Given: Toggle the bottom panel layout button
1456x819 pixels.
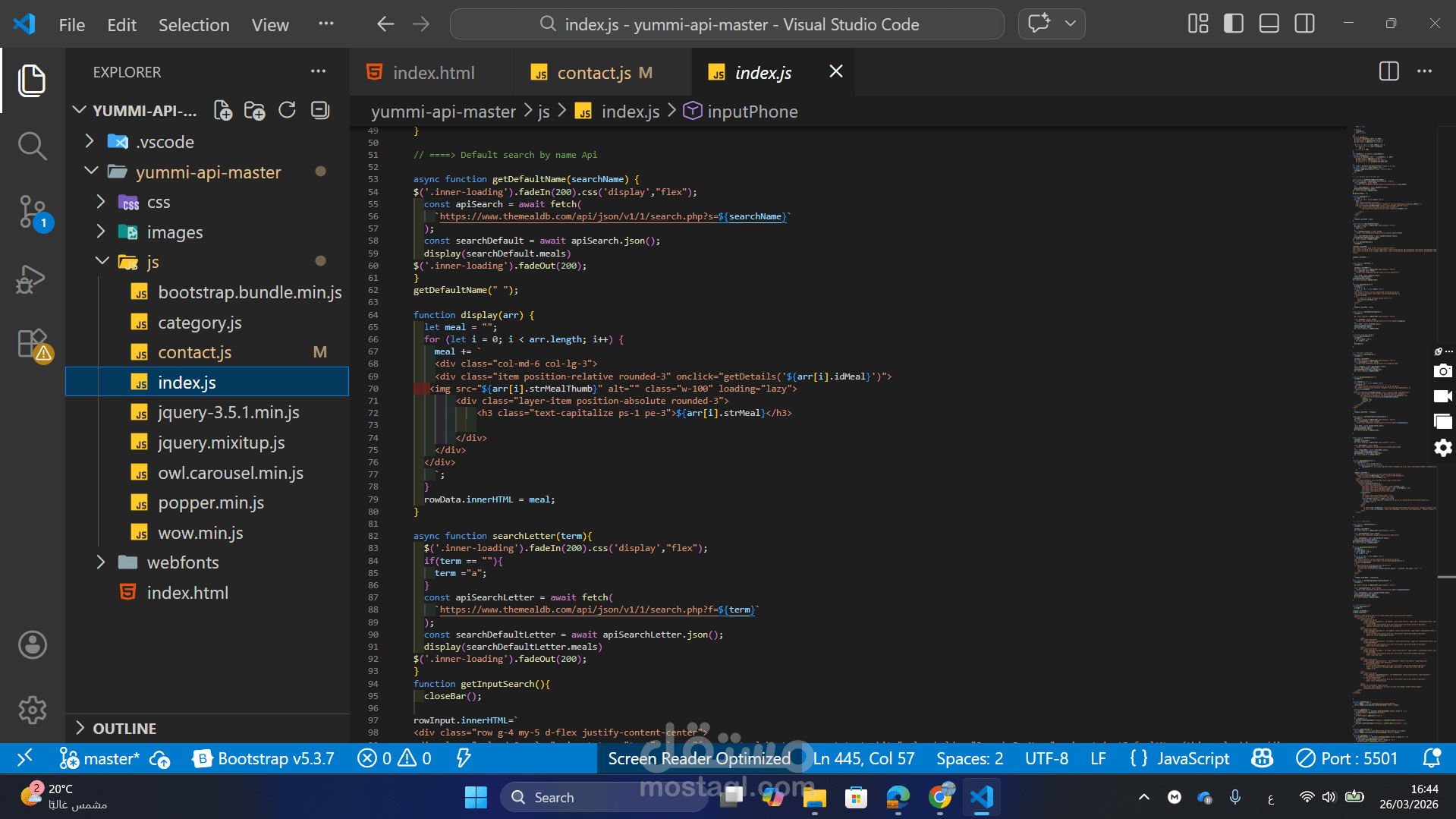Looking at the screenshot, I should 1269,24.
